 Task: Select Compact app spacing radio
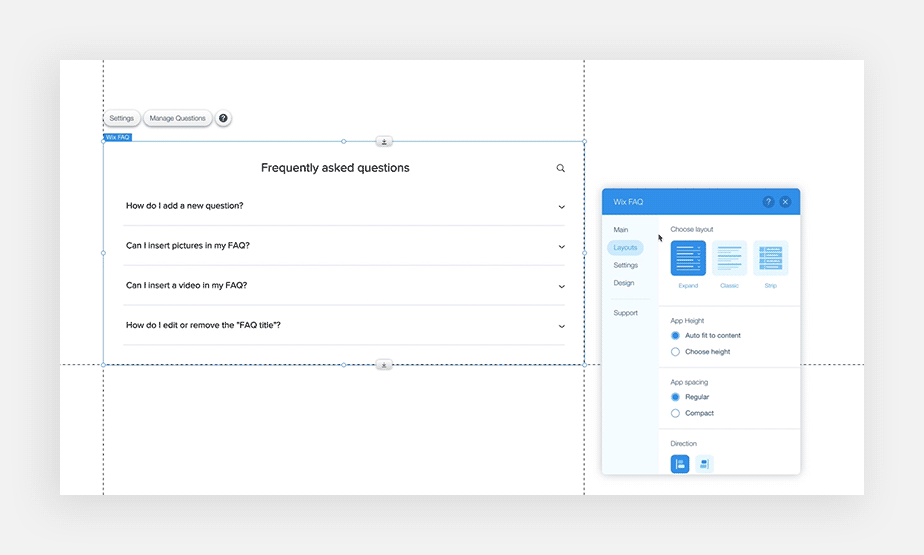coord(675,413)
